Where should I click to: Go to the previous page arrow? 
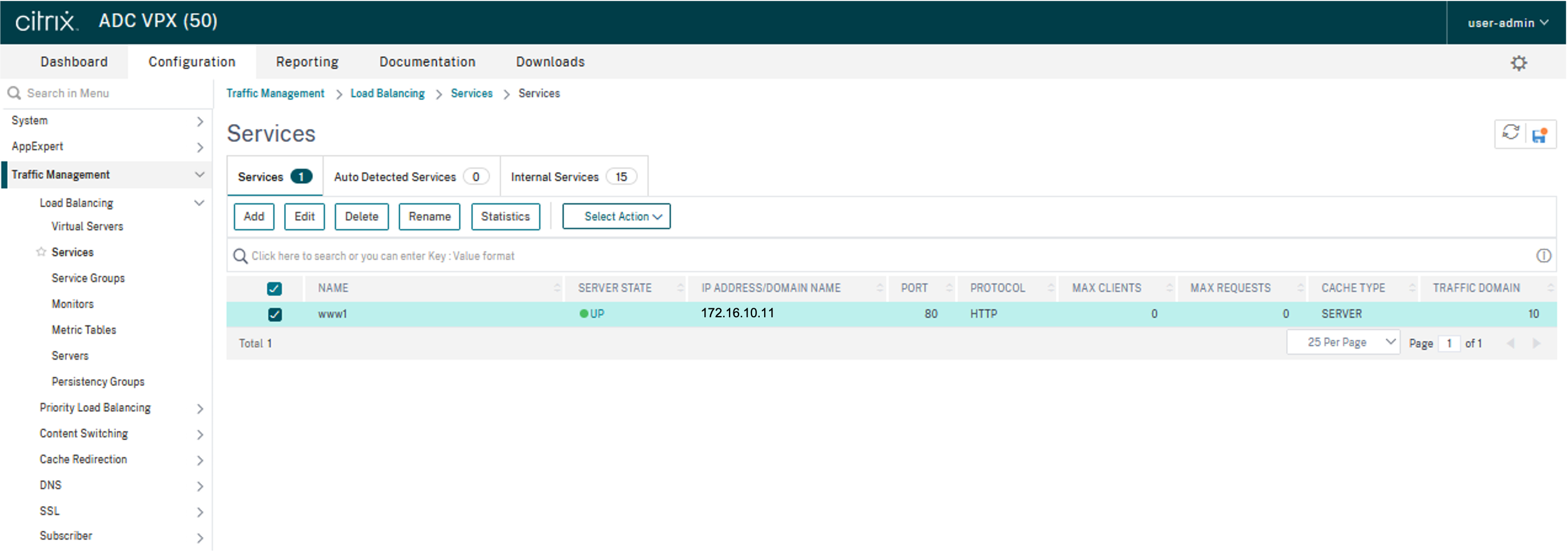1511,344
